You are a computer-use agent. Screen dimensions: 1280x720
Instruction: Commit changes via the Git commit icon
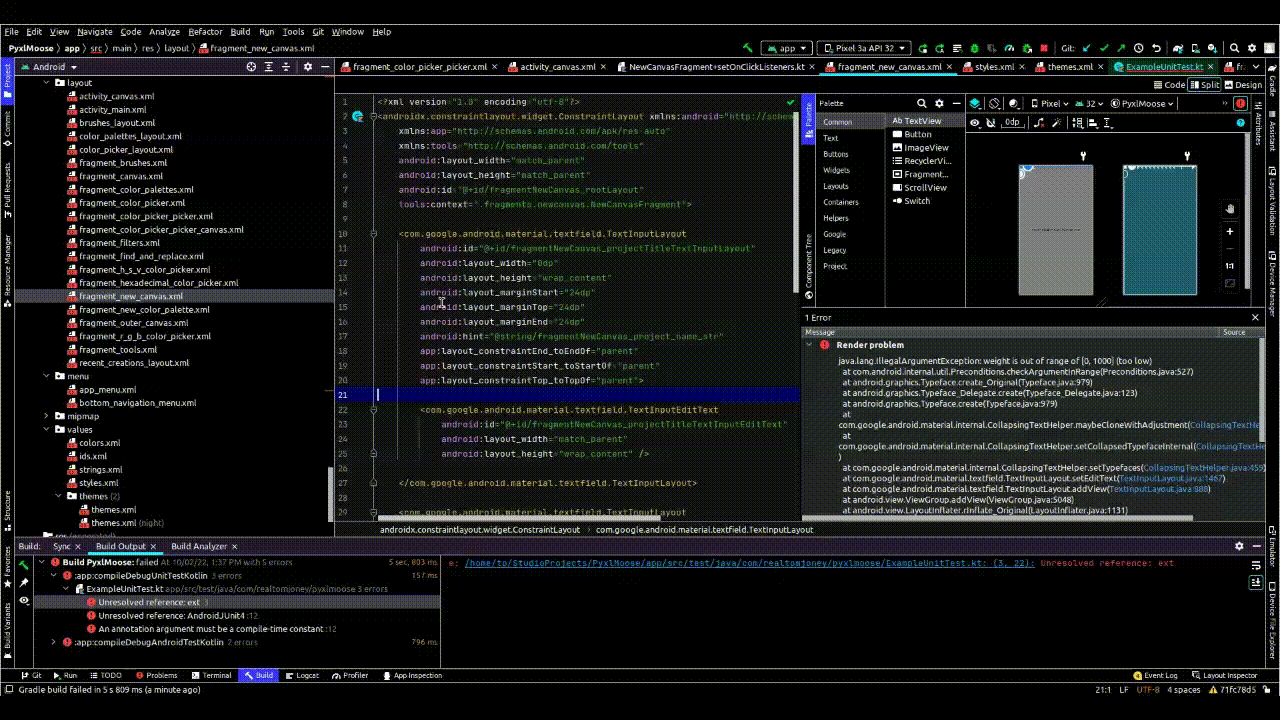(x=1104, y=46)
